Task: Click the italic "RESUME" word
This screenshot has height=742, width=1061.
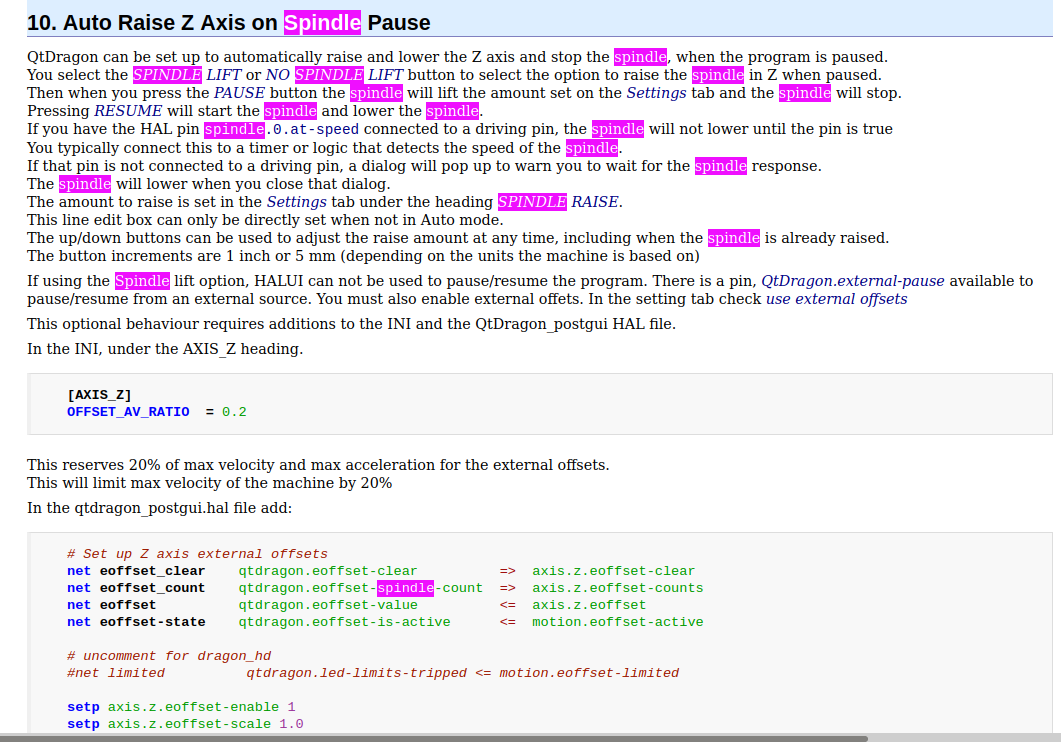Action: [128, 111]
